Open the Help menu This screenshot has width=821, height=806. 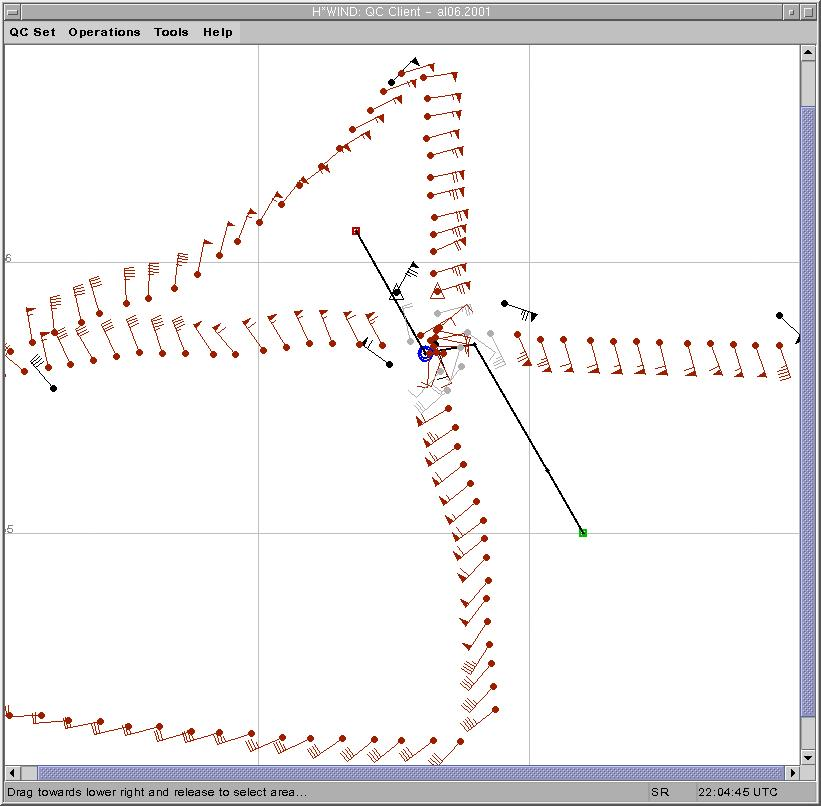(218, 32)
